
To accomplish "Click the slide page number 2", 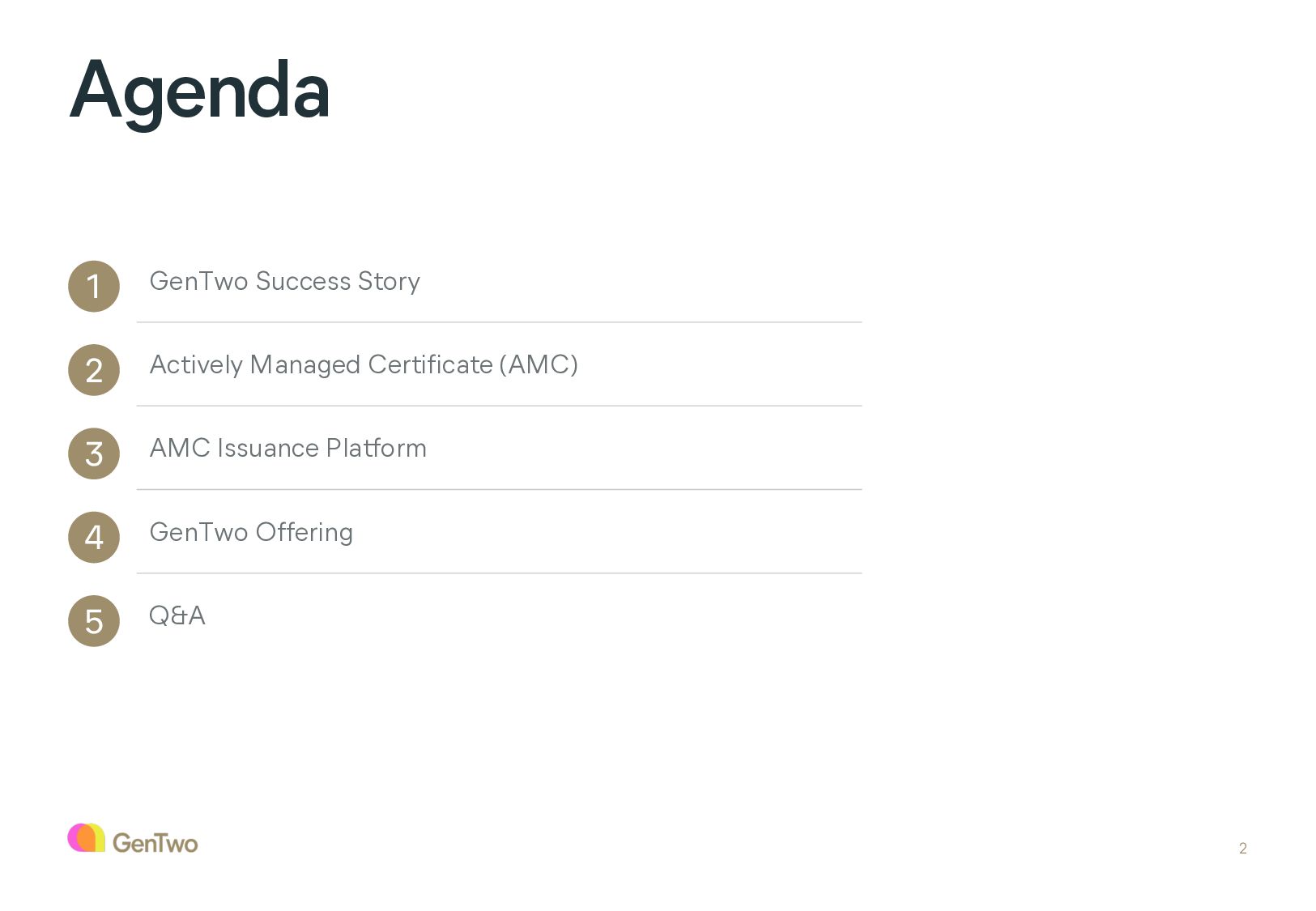I will (x=1242, y=848).
